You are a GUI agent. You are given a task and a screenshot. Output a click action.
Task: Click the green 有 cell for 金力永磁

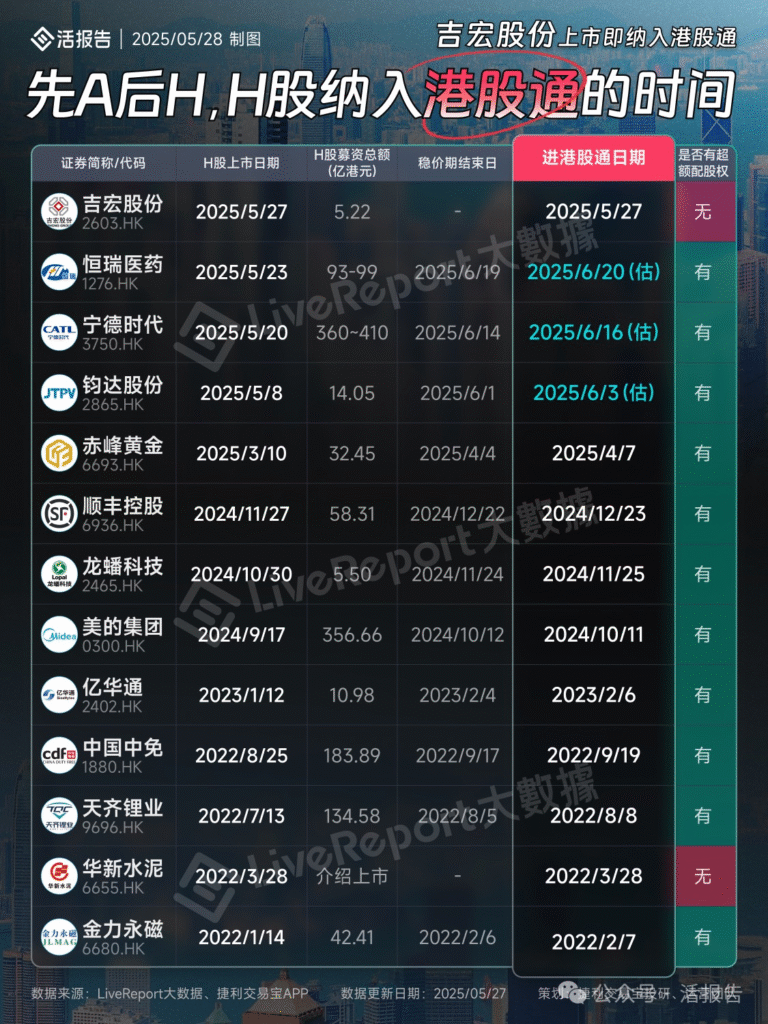tap(703, 936)
